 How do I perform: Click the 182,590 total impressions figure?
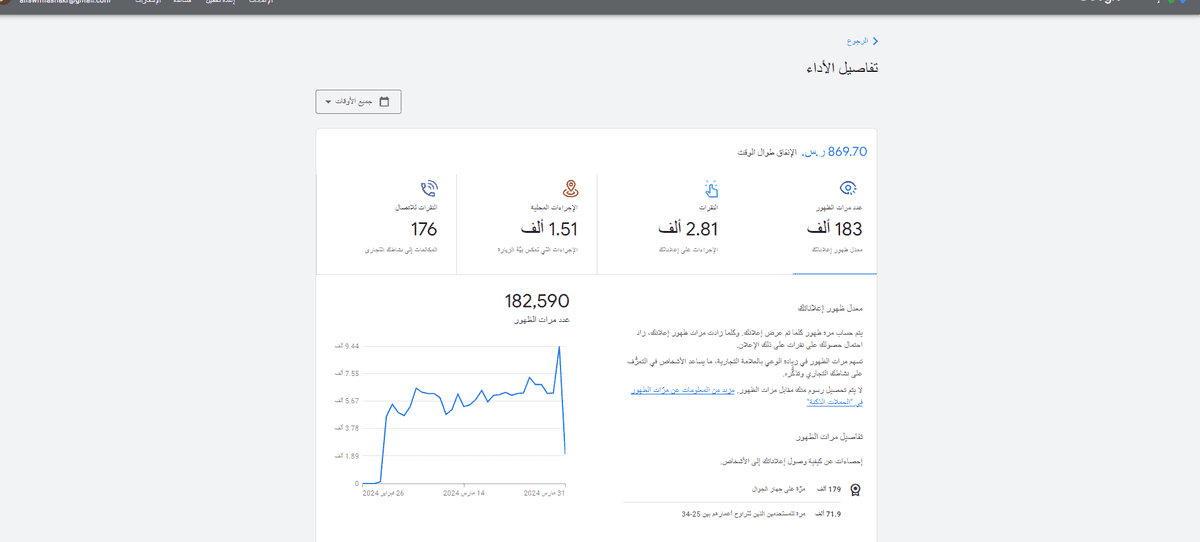tap(536, 300)
